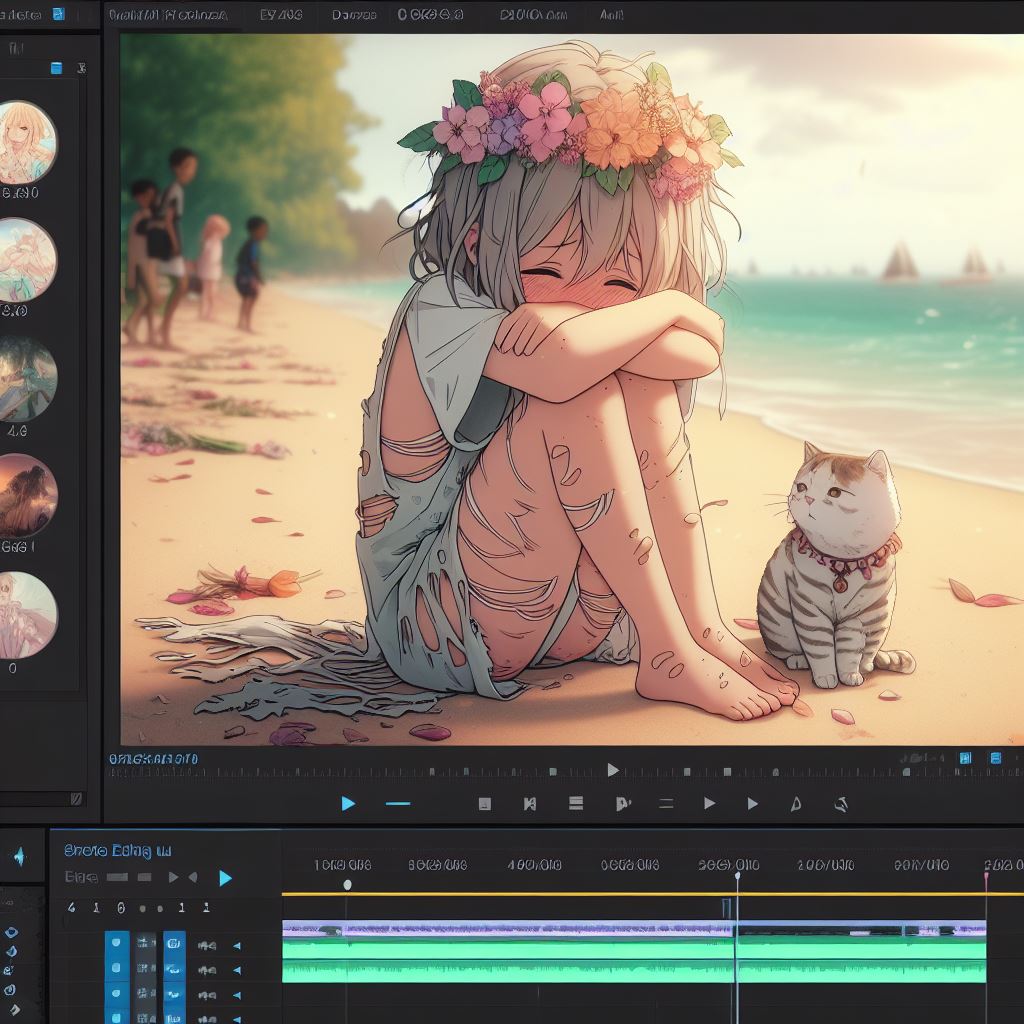
Task: Select the long purple video clip on the timeline
Action: point(507,929)
